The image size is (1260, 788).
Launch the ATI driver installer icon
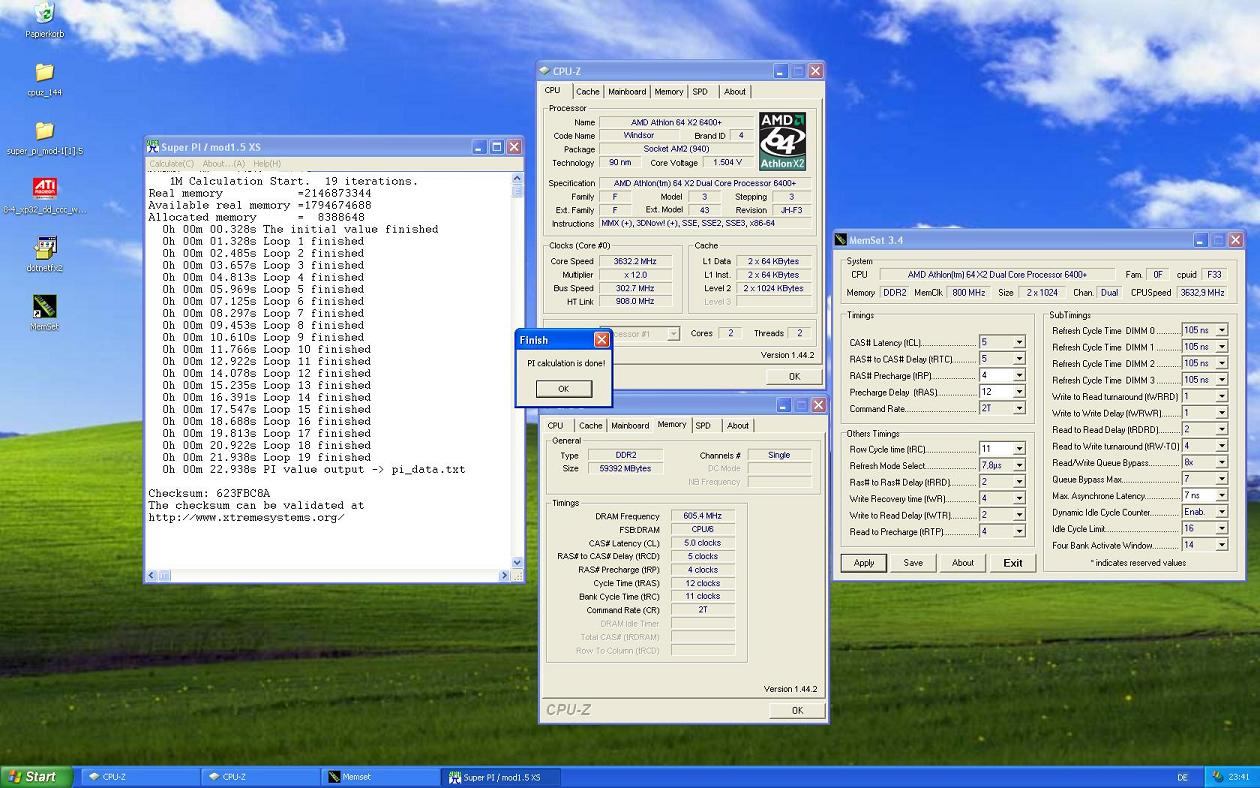pos(44,189)
